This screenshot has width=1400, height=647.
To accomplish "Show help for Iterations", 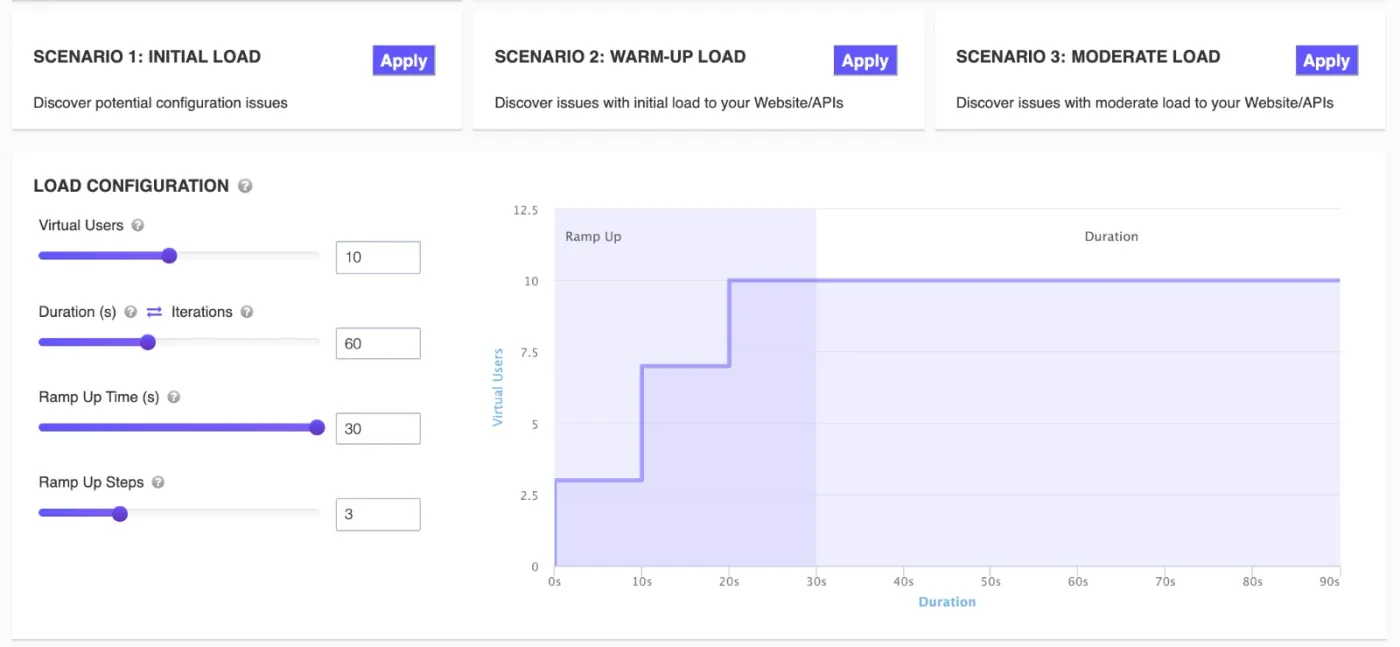I will point(247,312).
